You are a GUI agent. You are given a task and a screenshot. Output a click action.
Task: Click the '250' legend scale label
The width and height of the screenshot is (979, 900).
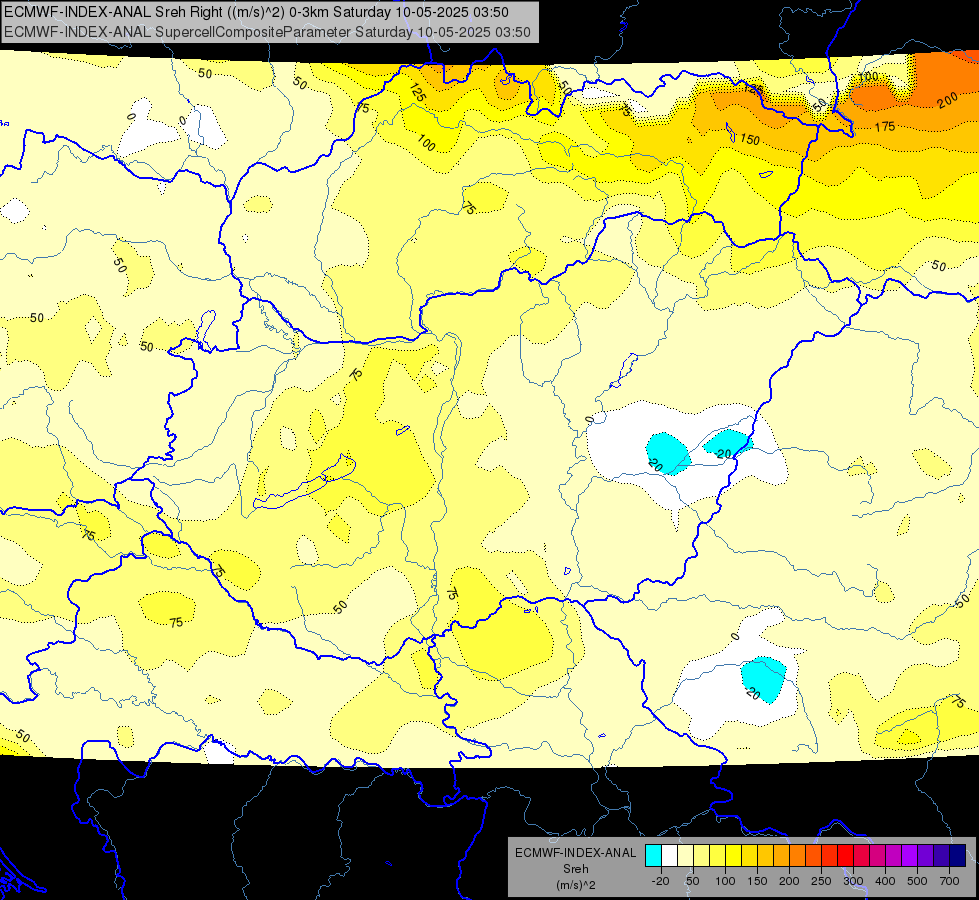(821, 881)
